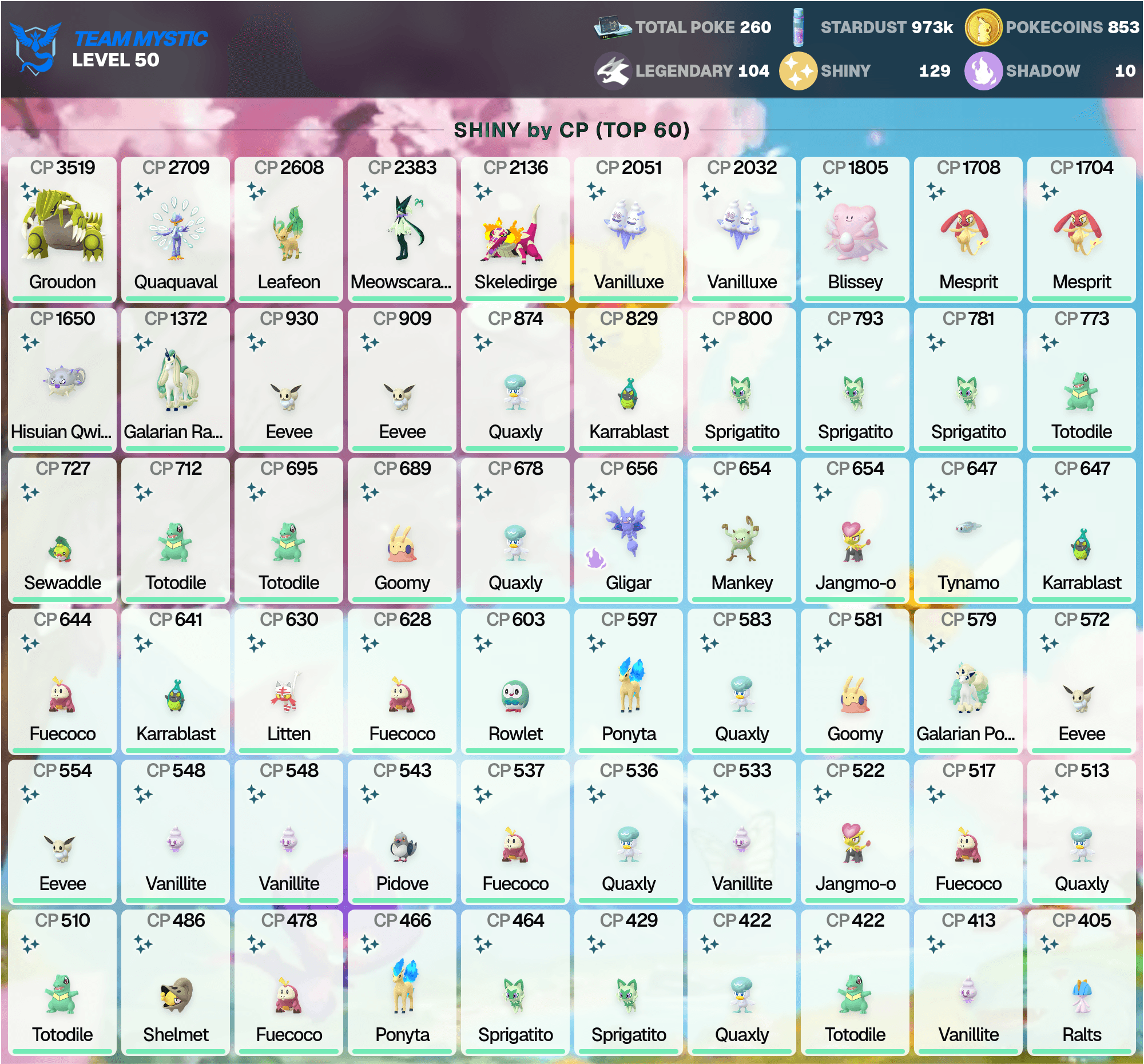The height and width of the screenshot is (1064, 1144).
Task: Click the "CP 2709" value
Action: 176,168
